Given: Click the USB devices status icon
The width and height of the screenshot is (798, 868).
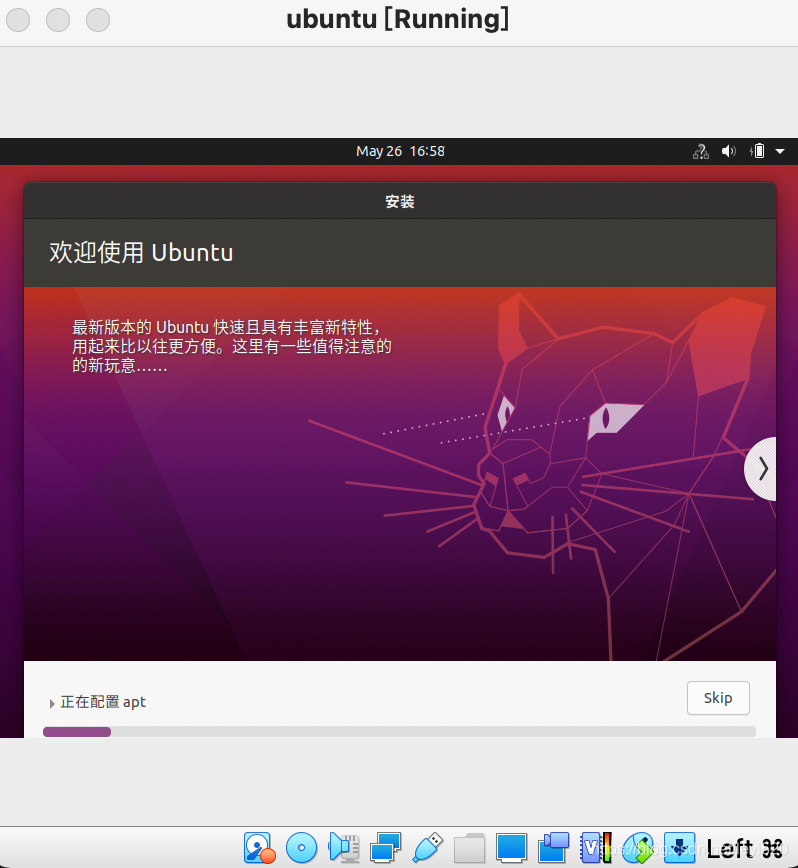Looking at the screenshot, I should point(428,848).
